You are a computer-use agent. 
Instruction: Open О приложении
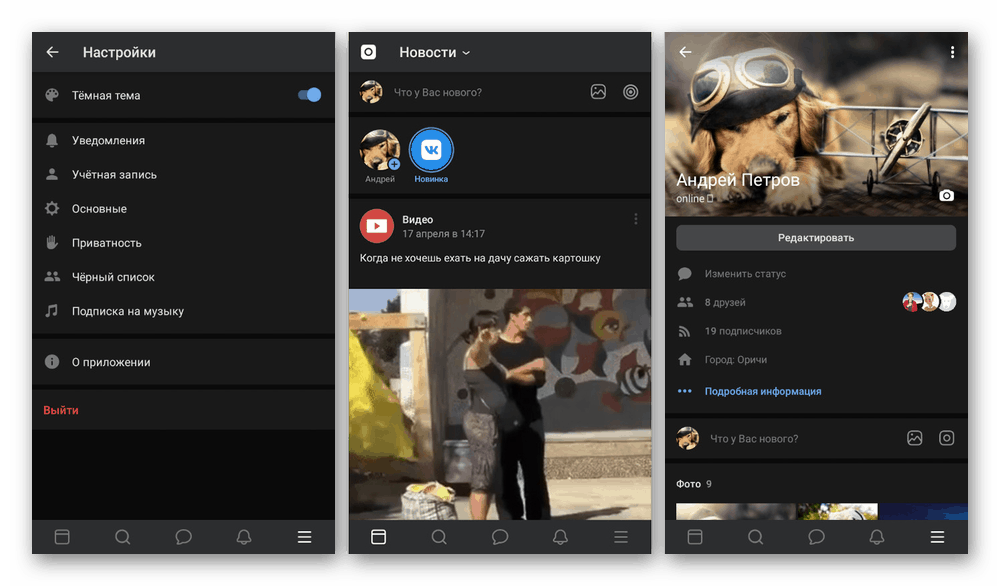pyautogui.click(x=184, y=362)
